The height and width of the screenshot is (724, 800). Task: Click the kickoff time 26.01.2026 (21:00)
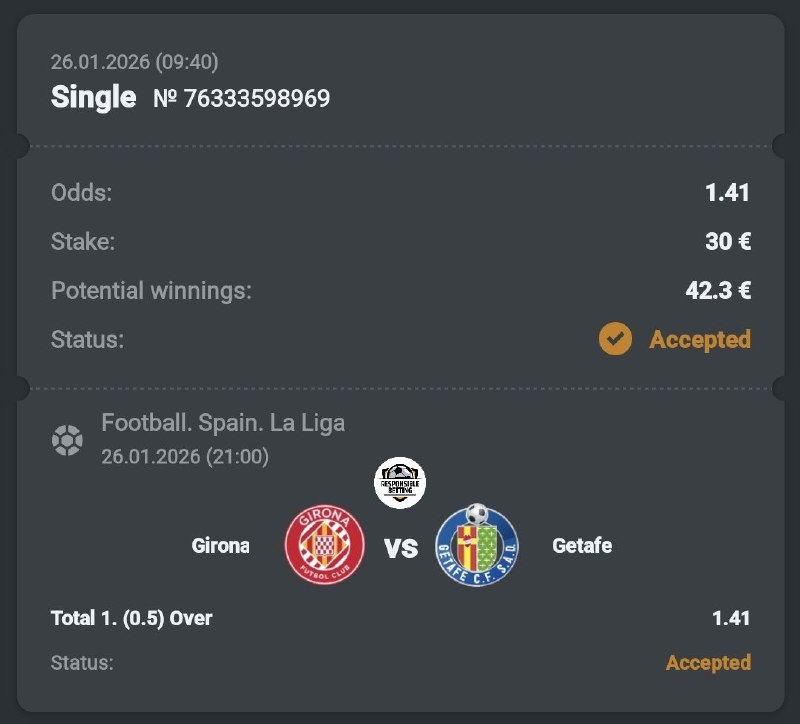point(176,453)
